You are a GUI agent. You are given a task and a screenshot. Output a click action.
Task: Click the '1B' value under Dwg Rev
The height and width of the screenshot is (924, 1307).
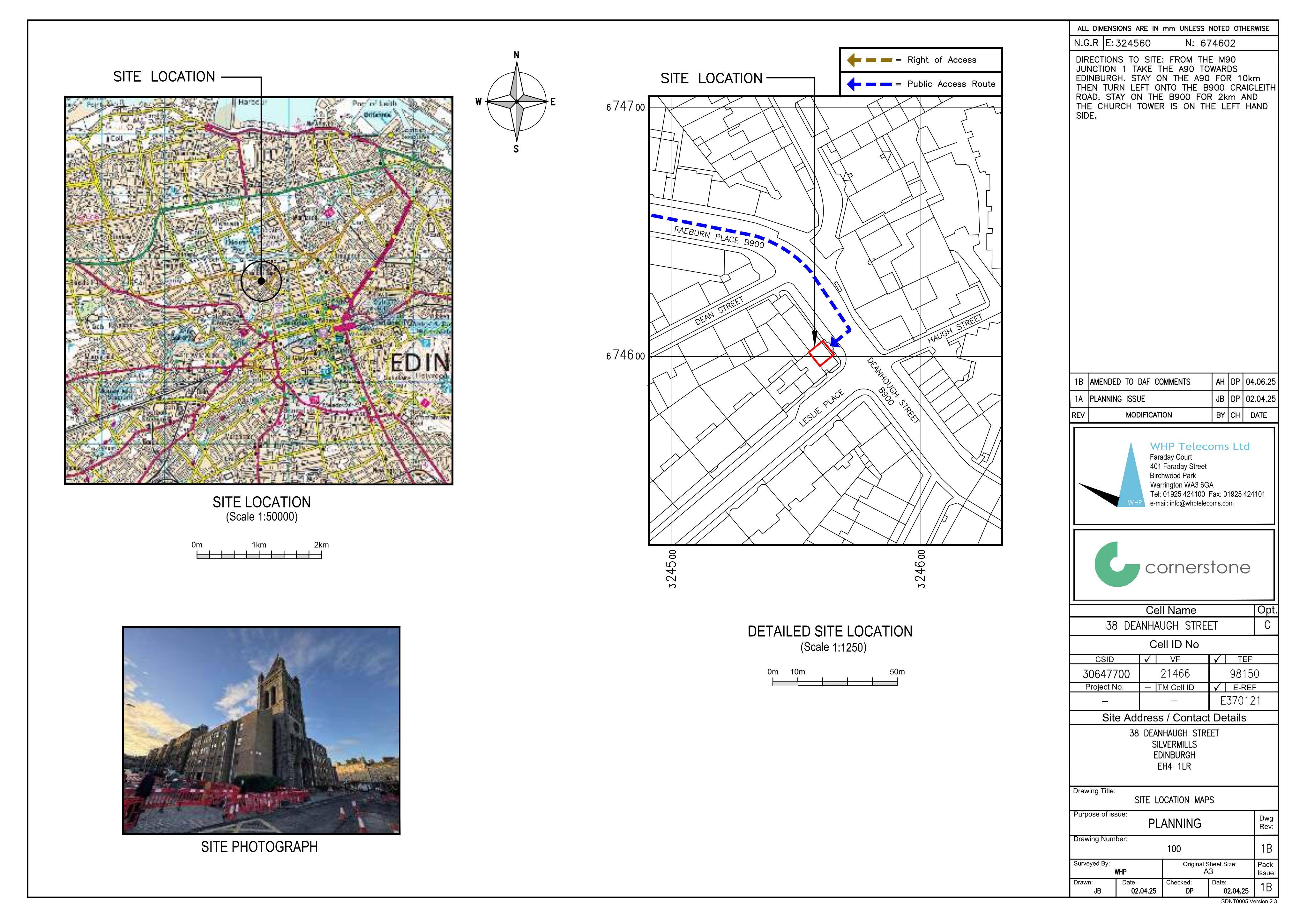click(1266, 849)
